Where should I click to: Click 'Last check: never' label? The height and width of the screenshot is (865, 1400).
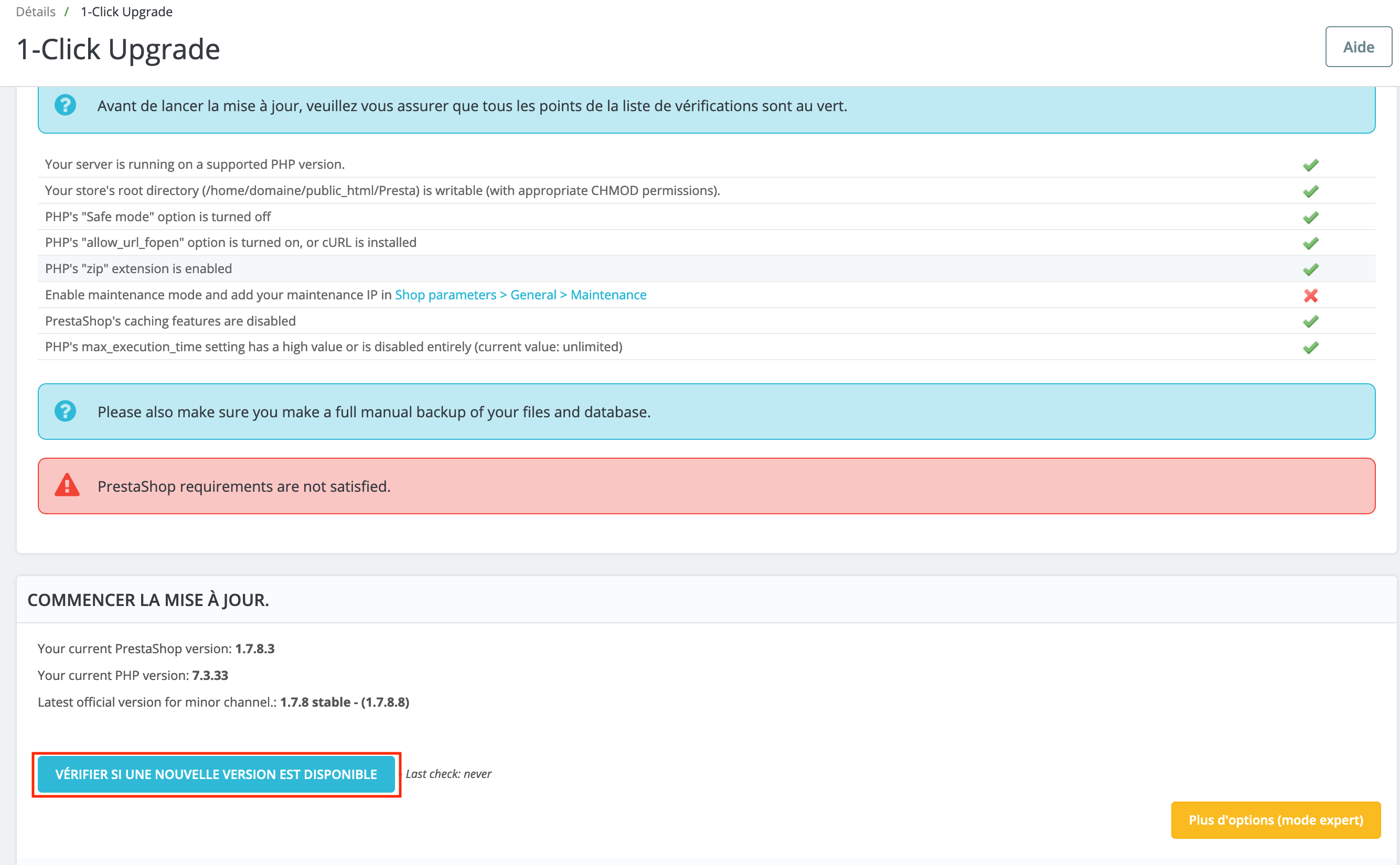448,774
